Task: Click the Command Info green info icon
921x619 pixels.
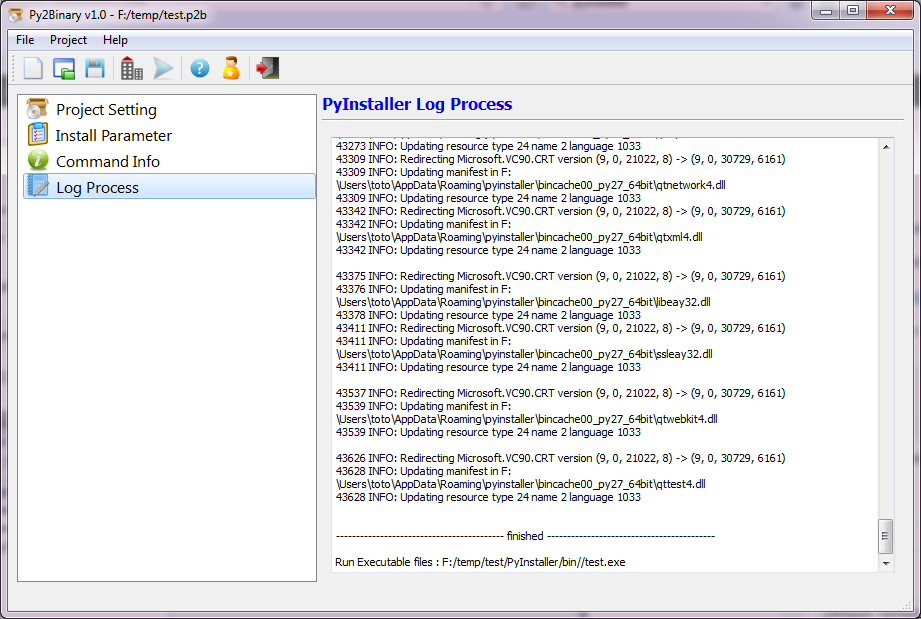Action: click(38, 160)
